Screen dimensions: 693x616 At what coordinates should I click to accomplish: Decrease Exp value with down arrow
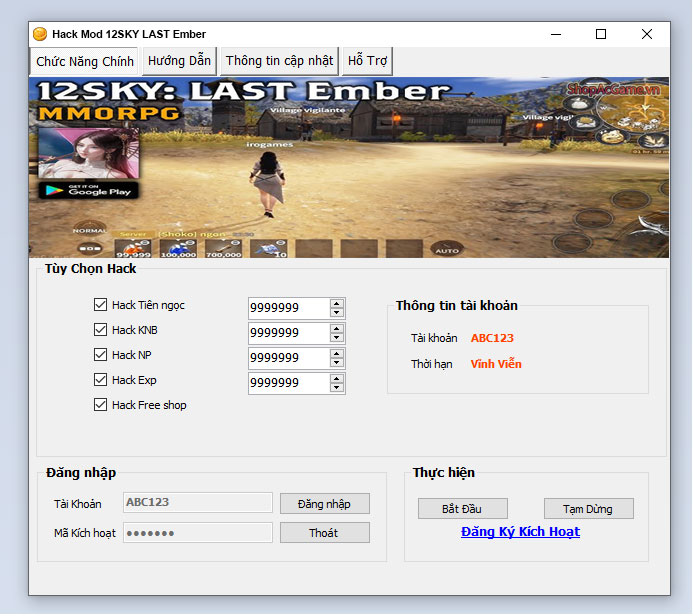337,388
